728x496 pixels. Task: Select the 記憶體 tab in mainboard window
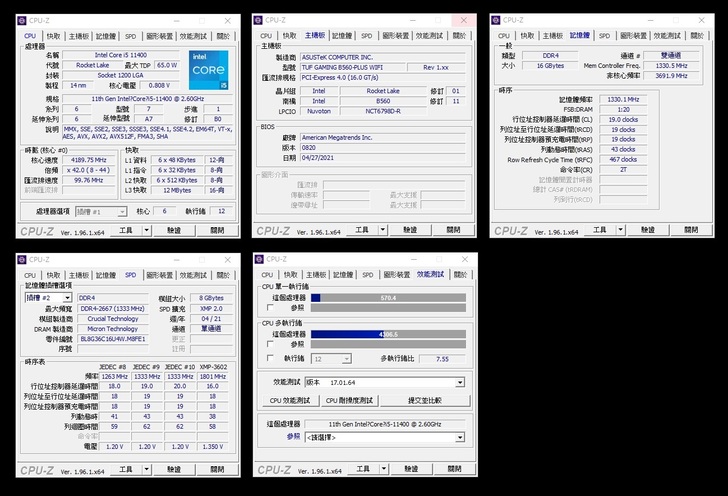tap(342, 35)
